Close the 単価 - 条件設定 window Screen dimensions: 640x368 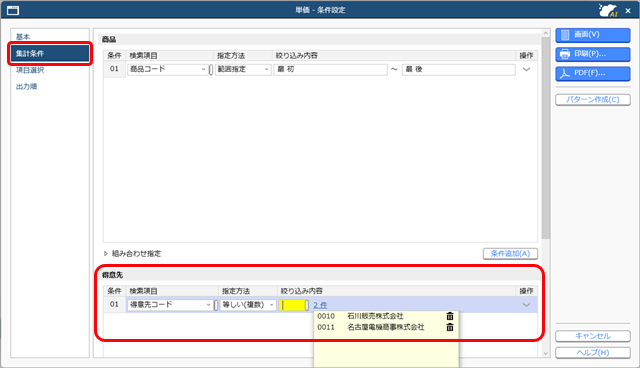pos(628,11)
